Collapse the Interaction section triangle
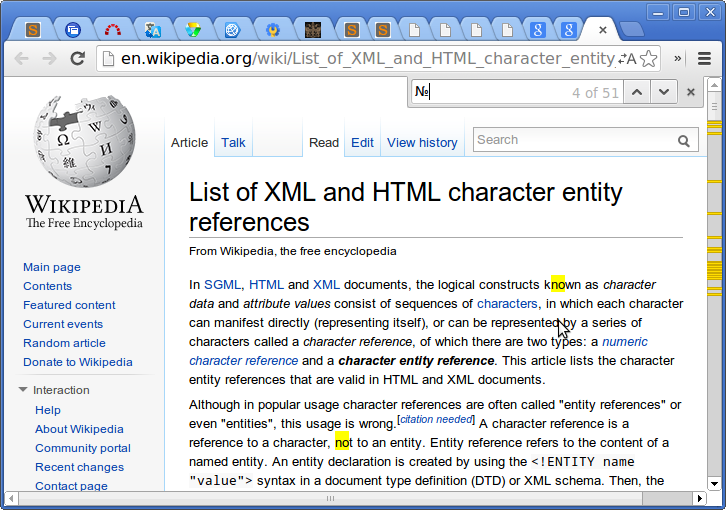The image size is (726, 510). [23, 390]
